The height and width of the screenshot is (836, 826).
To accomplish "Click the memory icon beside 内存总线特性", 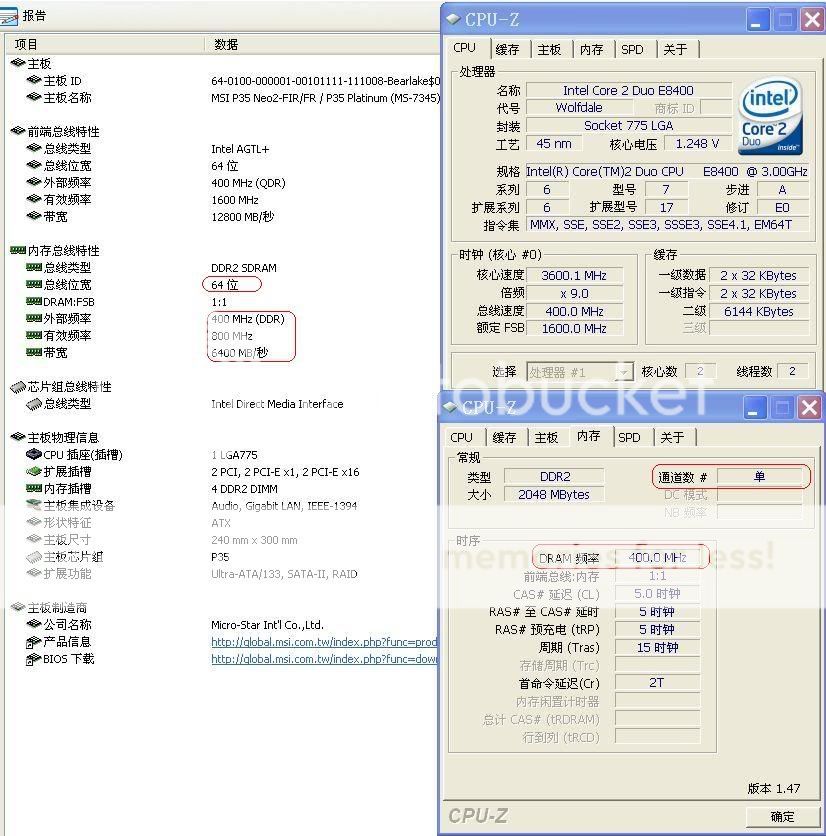I will click(18, 250).
